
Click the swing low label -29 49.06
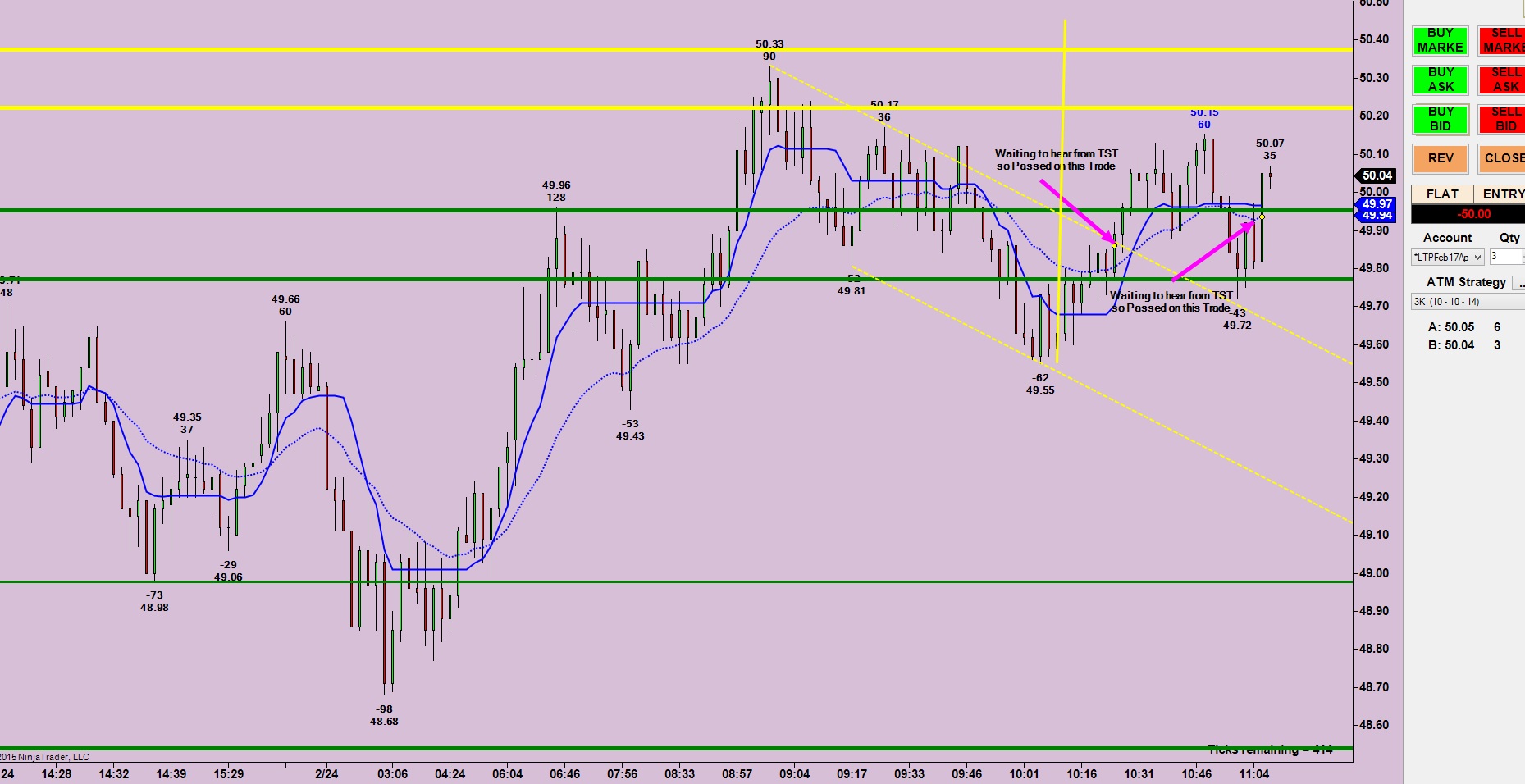[x=228, y=571]
